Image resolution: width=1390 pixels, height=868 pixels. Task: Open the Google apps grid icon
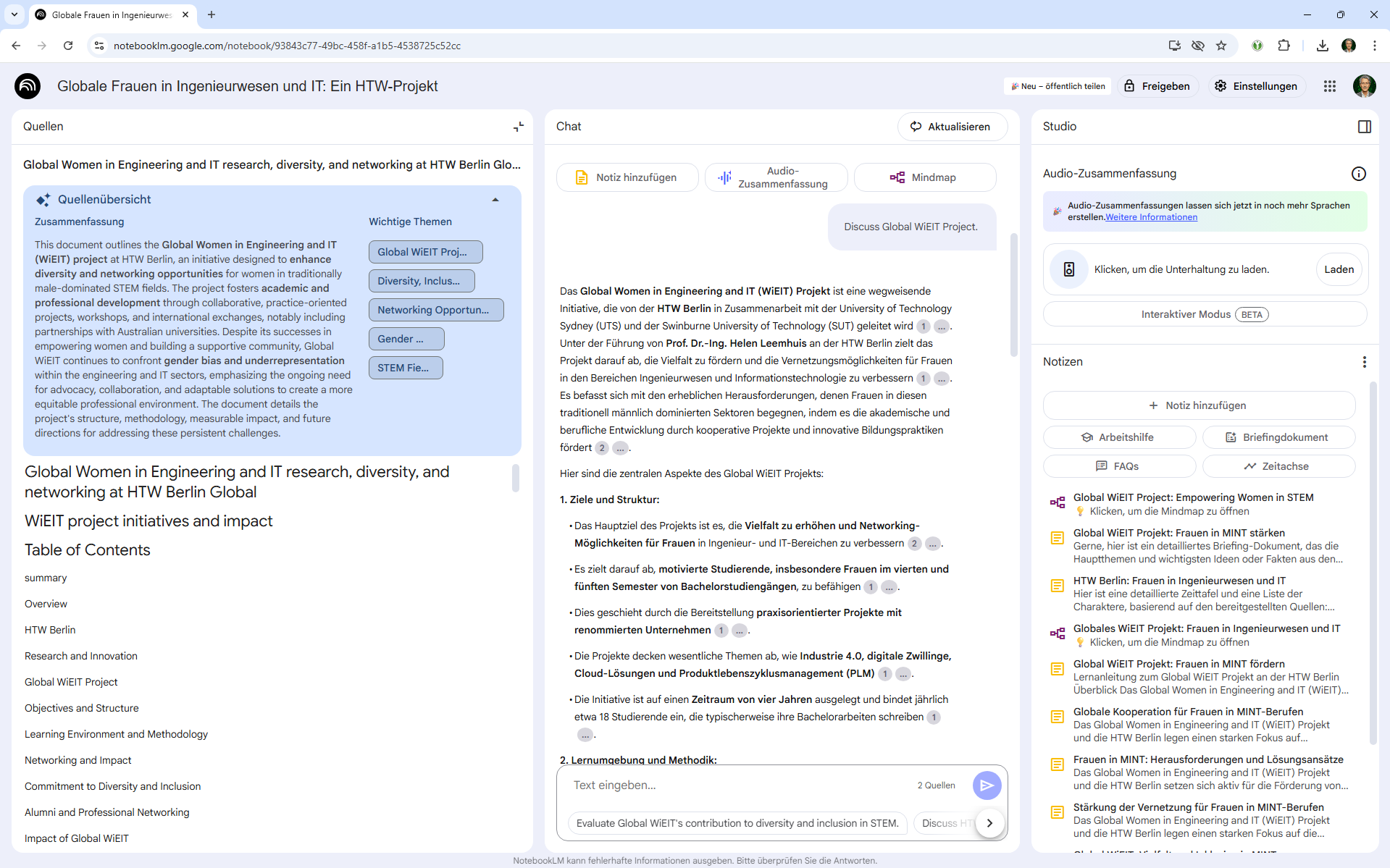pyautogui.click(x=1329, y=86)
